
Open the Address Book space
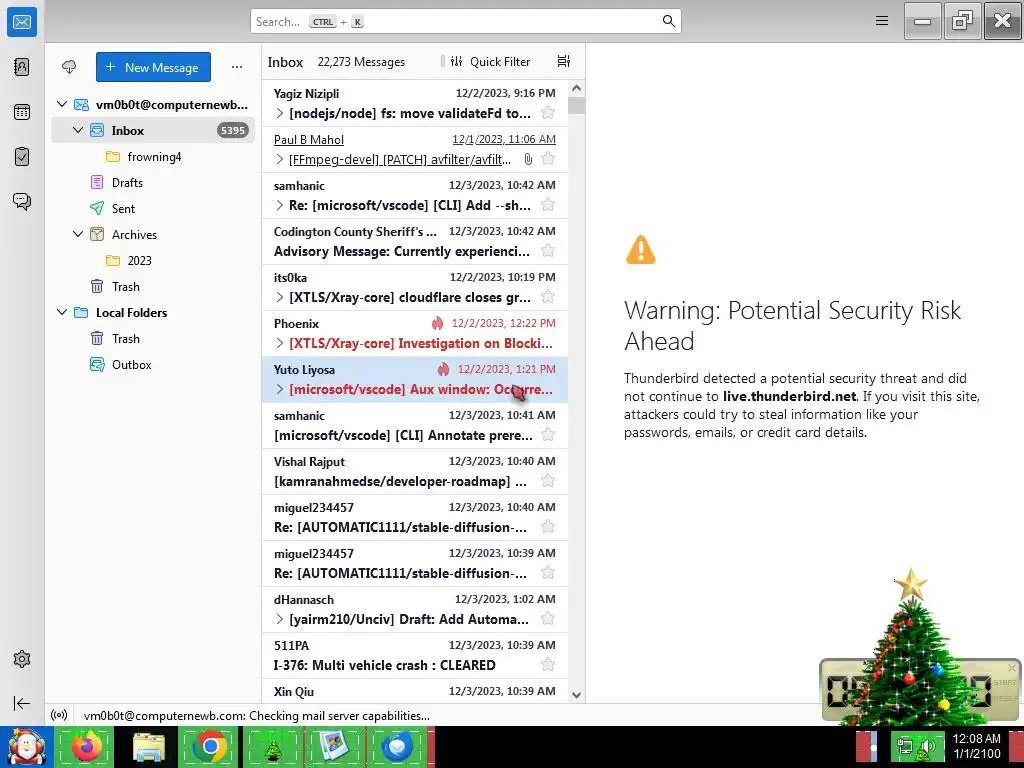pyautogui.click(x=22, y=67)
